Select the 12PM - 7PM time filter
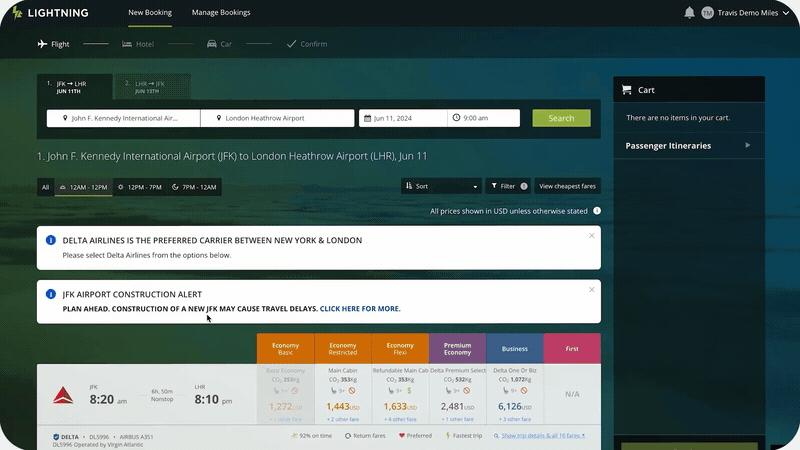The height and width of the screenshot is (450, 800). click(x=139, y=187)
